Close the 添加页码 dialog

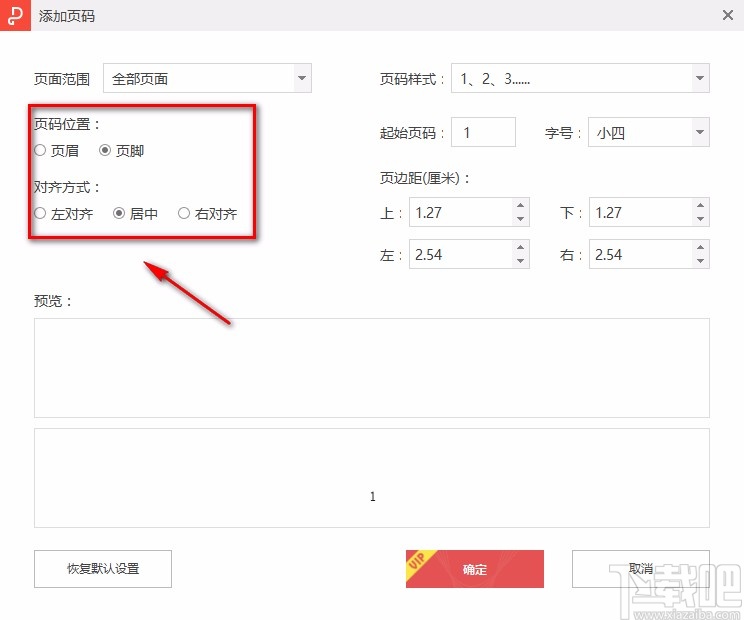tap(727, 15)
